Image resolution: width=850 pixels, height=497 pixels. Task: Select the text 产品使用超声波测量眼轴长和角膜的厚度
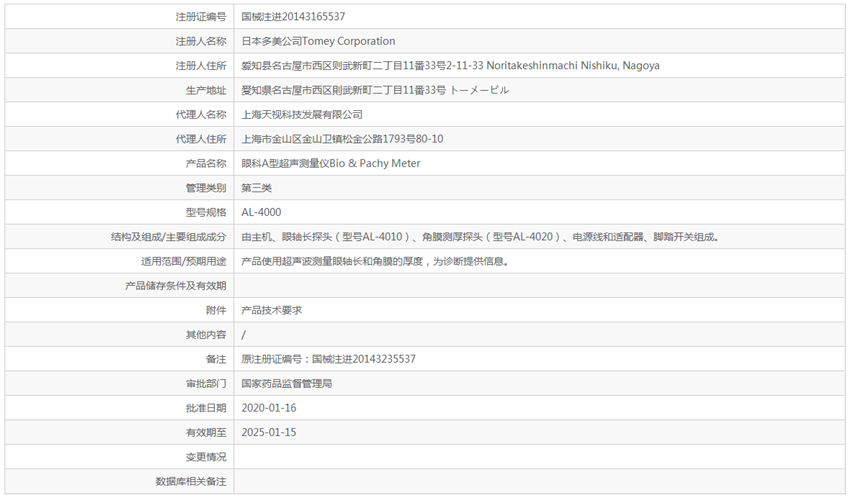click(x=332, y=261)
